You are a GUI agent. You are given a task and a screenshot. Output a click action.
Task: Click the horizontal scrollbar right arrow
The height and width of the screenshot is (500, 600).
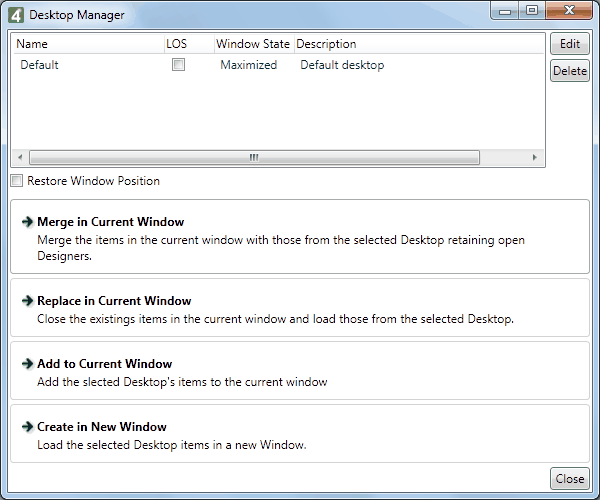(x=535, y=157)
